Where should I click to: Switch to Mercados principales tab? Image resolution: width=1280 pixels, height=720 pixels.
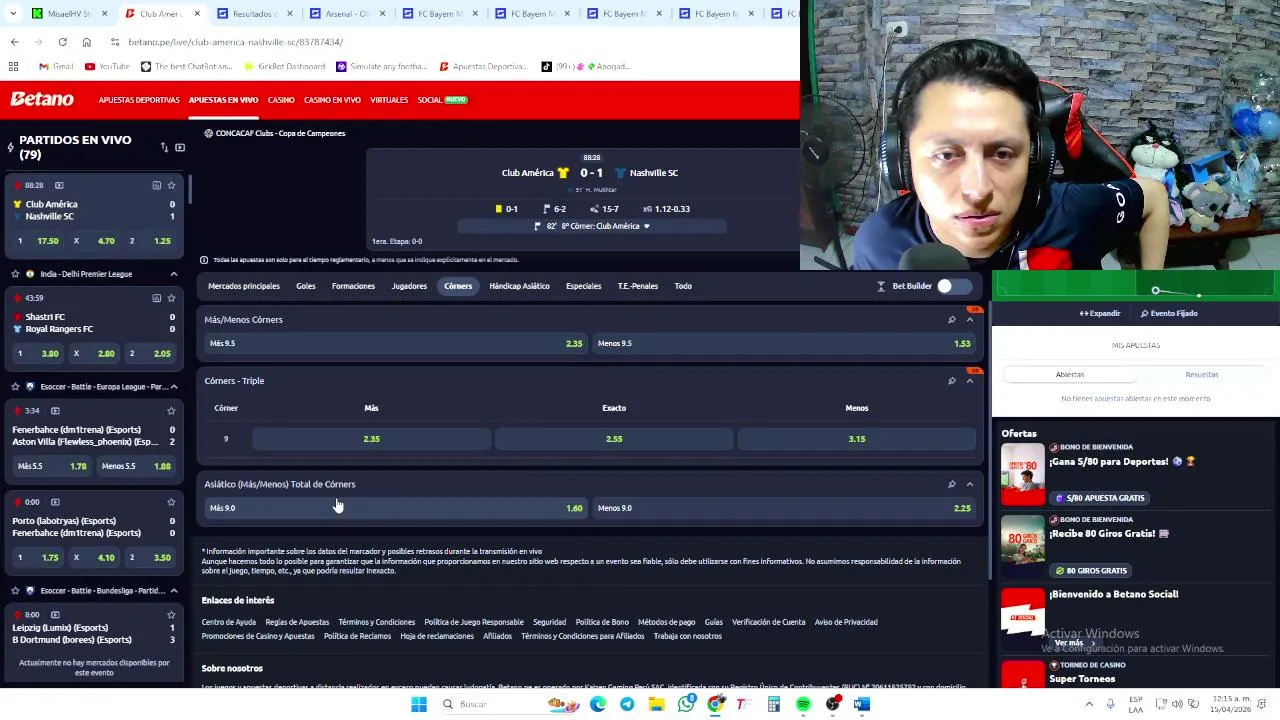pos(244,286)
